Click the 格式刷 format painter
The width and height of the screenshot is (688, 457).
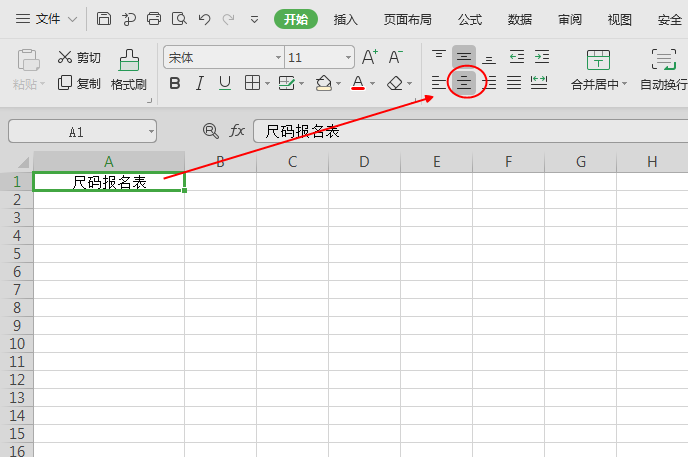(x=129, y=69)
